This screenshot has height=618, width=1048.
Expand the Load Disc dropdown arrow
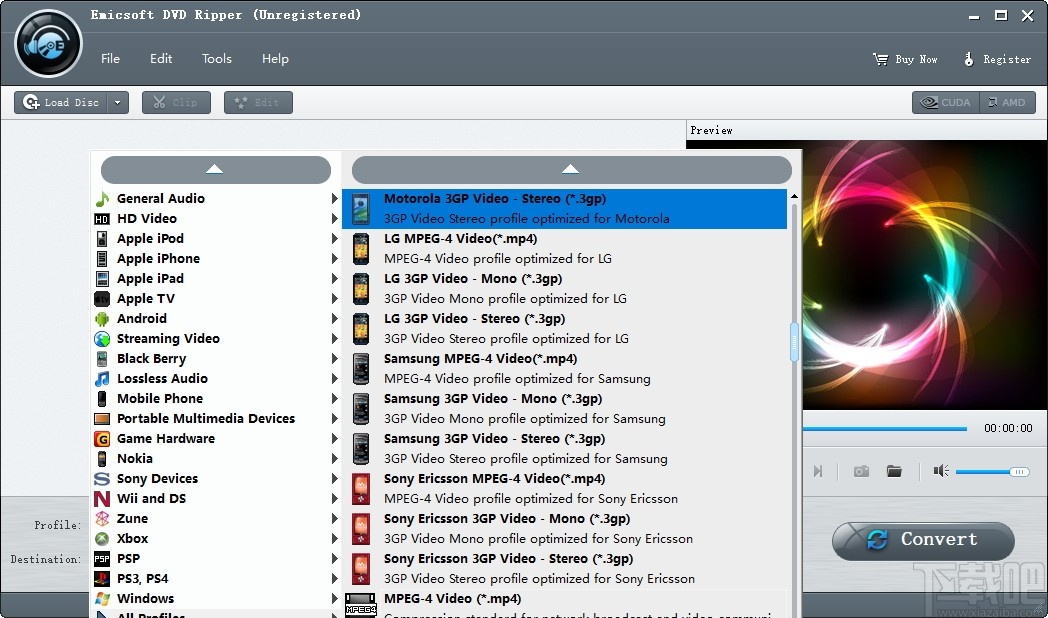coord(117,102)
